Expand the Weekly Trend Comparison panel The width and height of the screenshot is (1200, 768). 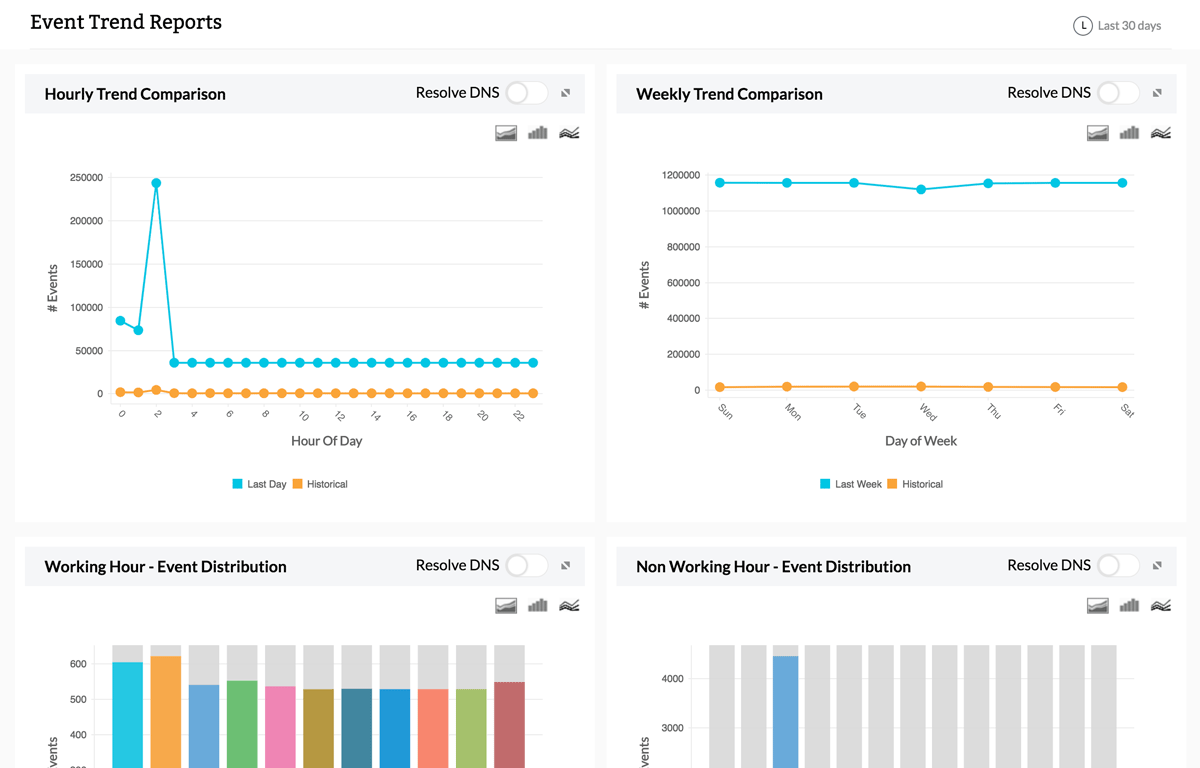1157,93
